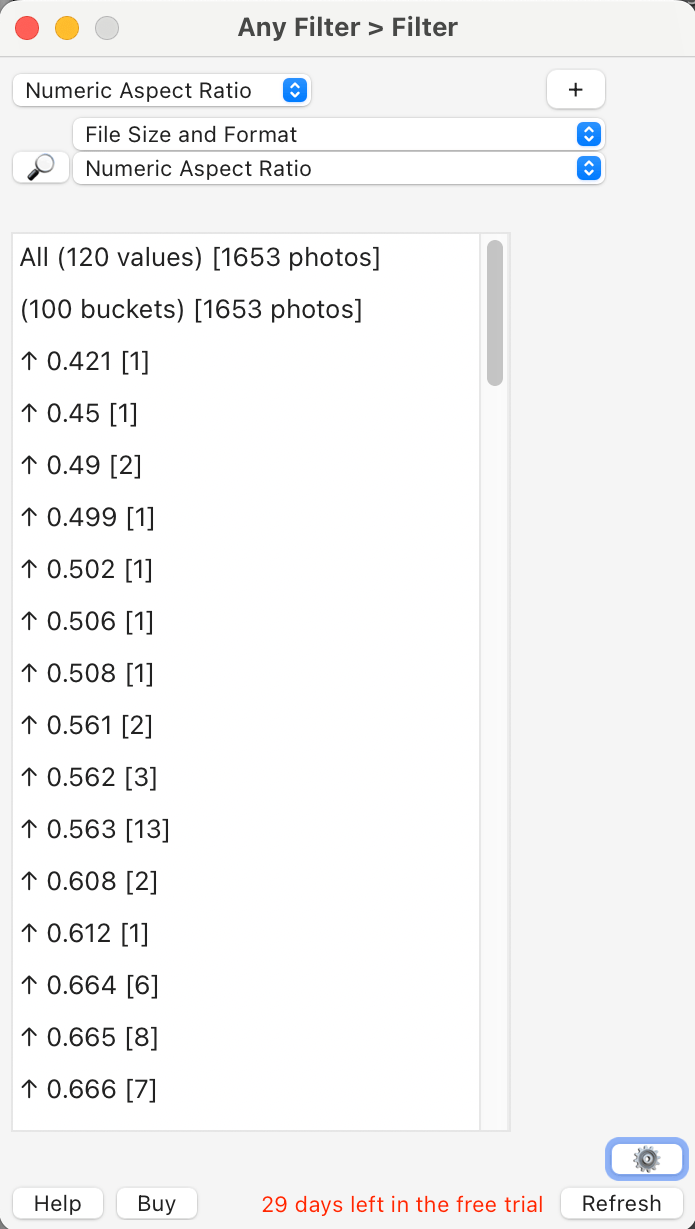This screenshot has height=1229, width=695.
Task: Select aspect ratio 0.665 near the list bottom
Action: click(88, 1037)
